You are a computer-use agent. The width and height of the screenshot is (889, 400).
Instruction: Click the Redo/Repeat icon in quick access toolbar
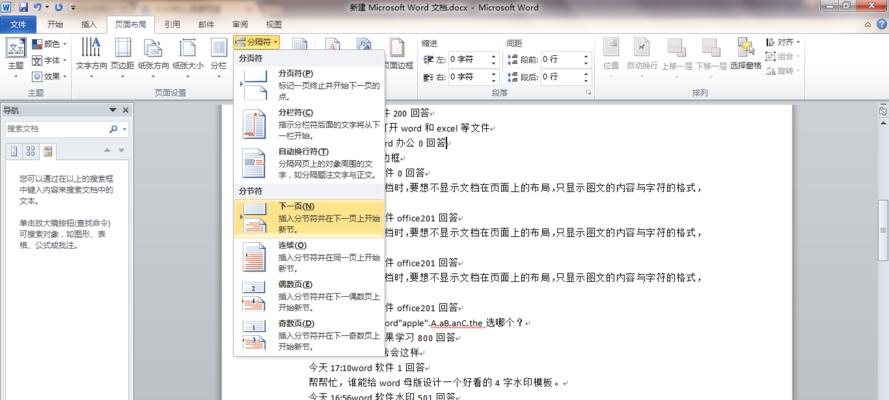58,7
